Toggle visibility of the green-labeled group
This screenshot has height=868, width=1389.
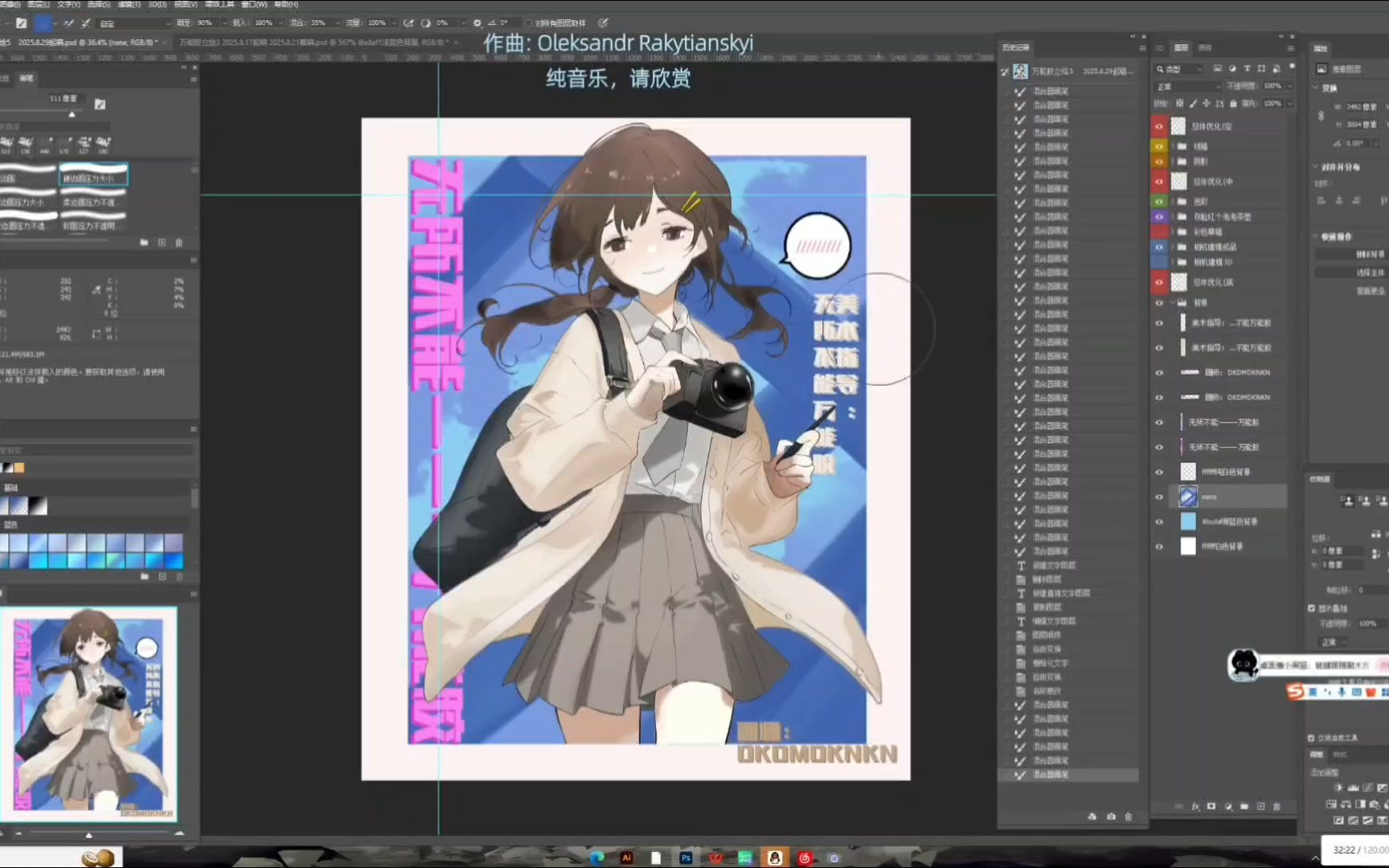coord(1159,201)
